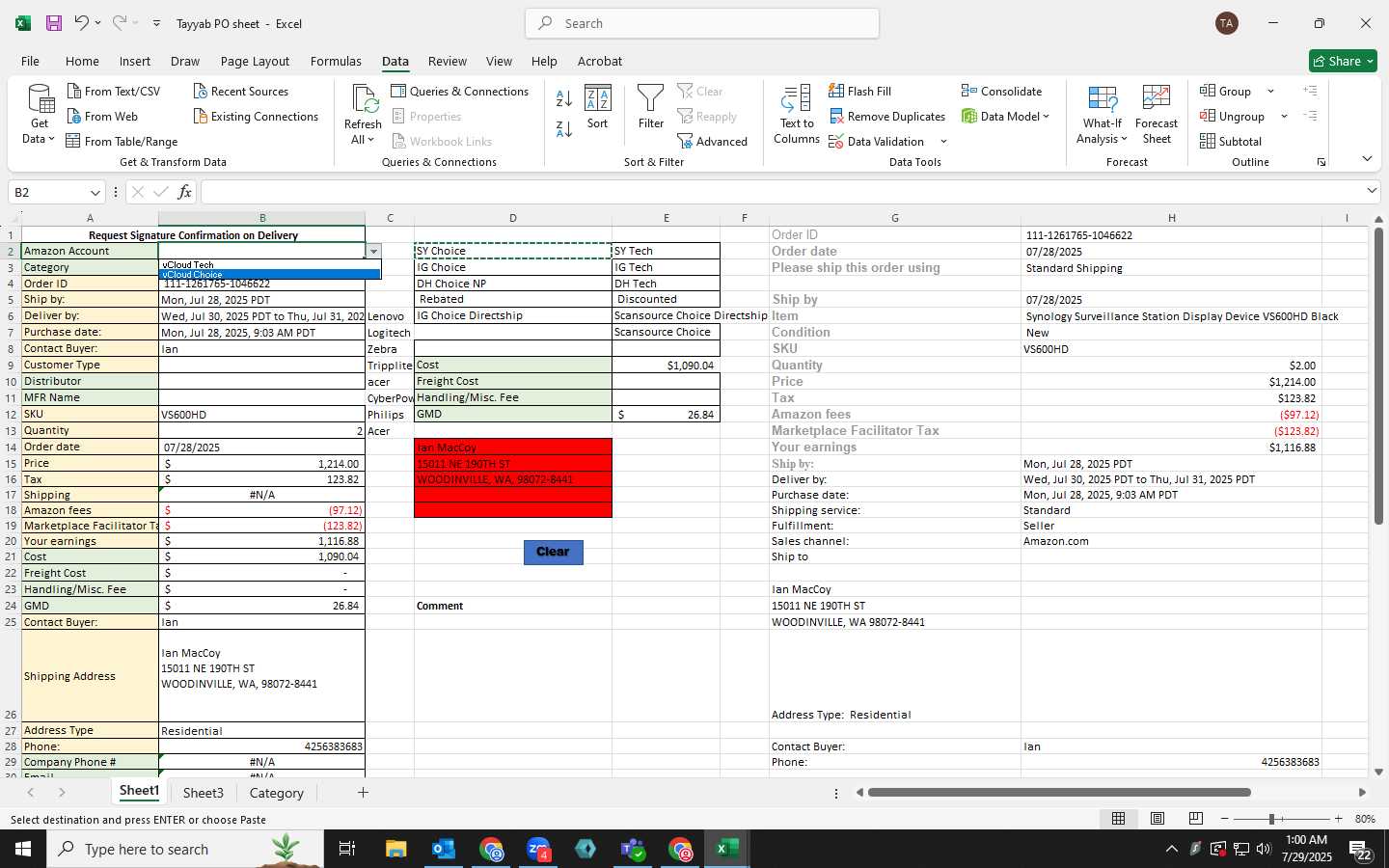Click Insert Function fx icon
The height and width of the screenshot is (868, 1389).
tap(184, 192)
